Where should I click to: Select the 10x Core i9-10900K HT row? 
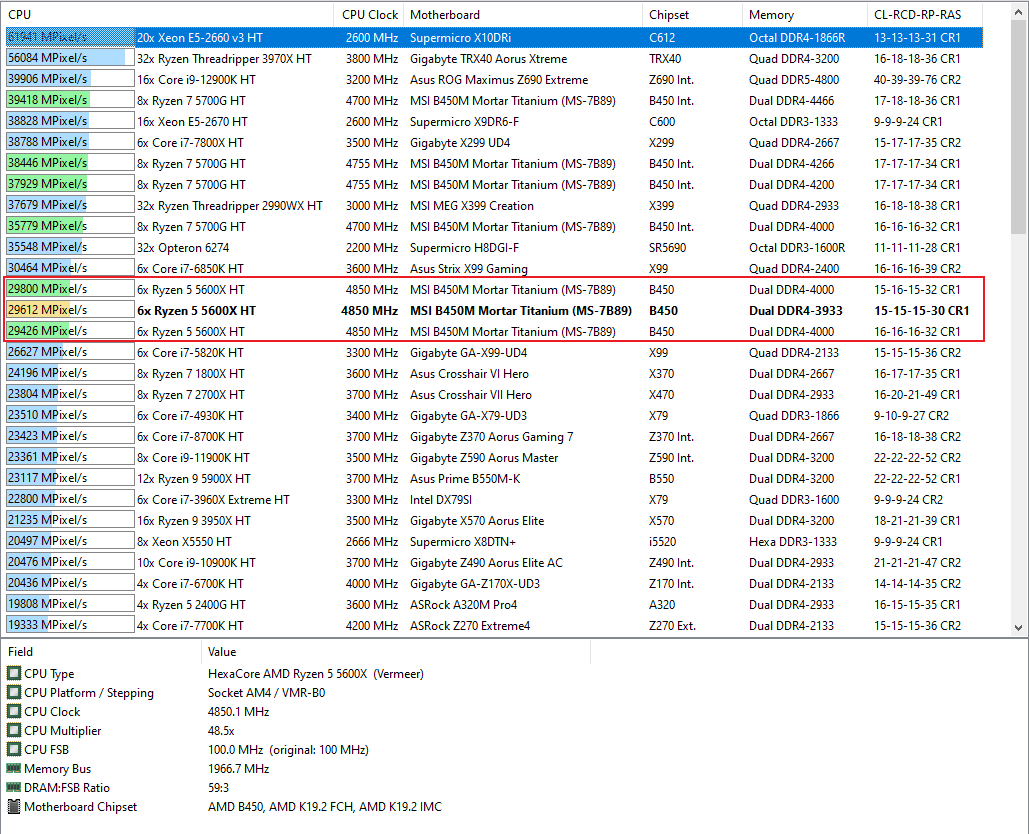494,562
